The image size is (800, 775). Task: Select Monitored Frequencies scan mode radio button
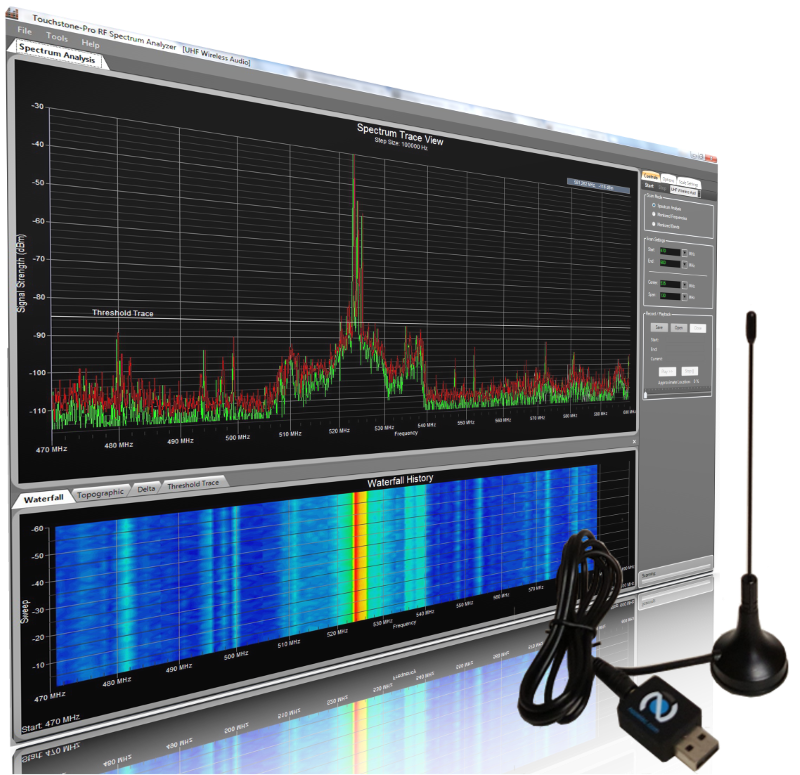click(654, 215)
